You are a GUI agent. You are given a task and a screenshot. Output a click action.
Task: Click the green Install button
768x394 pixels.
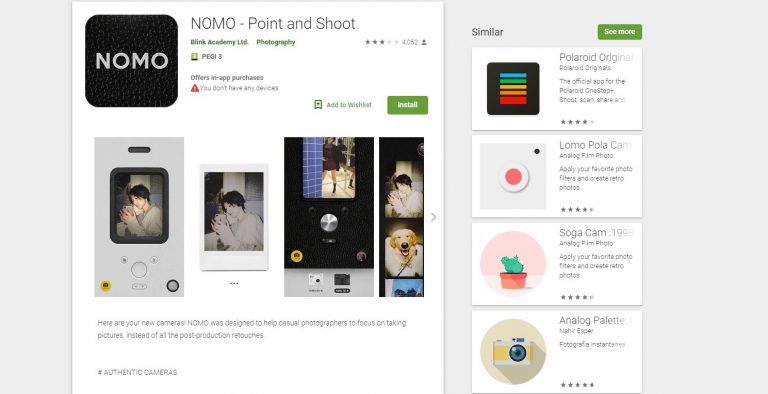tap(408, 105)
